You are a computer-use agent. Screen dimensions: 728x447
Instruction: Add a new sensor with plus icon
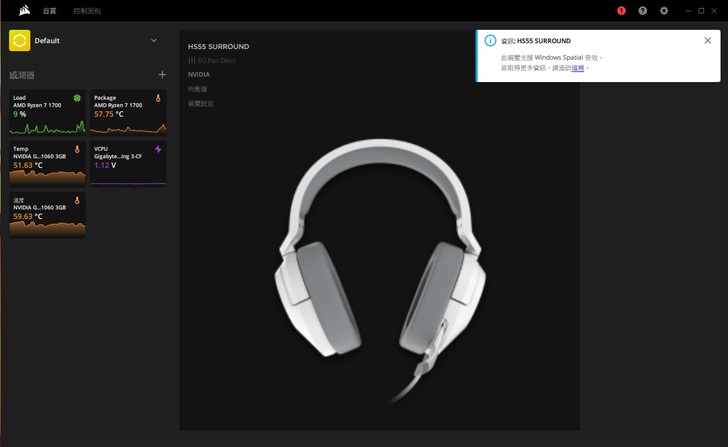(x=162, y=75)
